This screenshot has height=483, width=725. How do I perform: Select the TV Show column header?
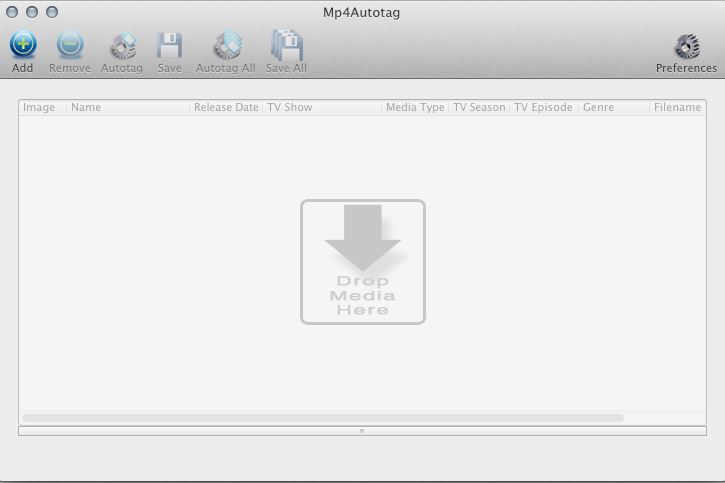pos(320,108)
